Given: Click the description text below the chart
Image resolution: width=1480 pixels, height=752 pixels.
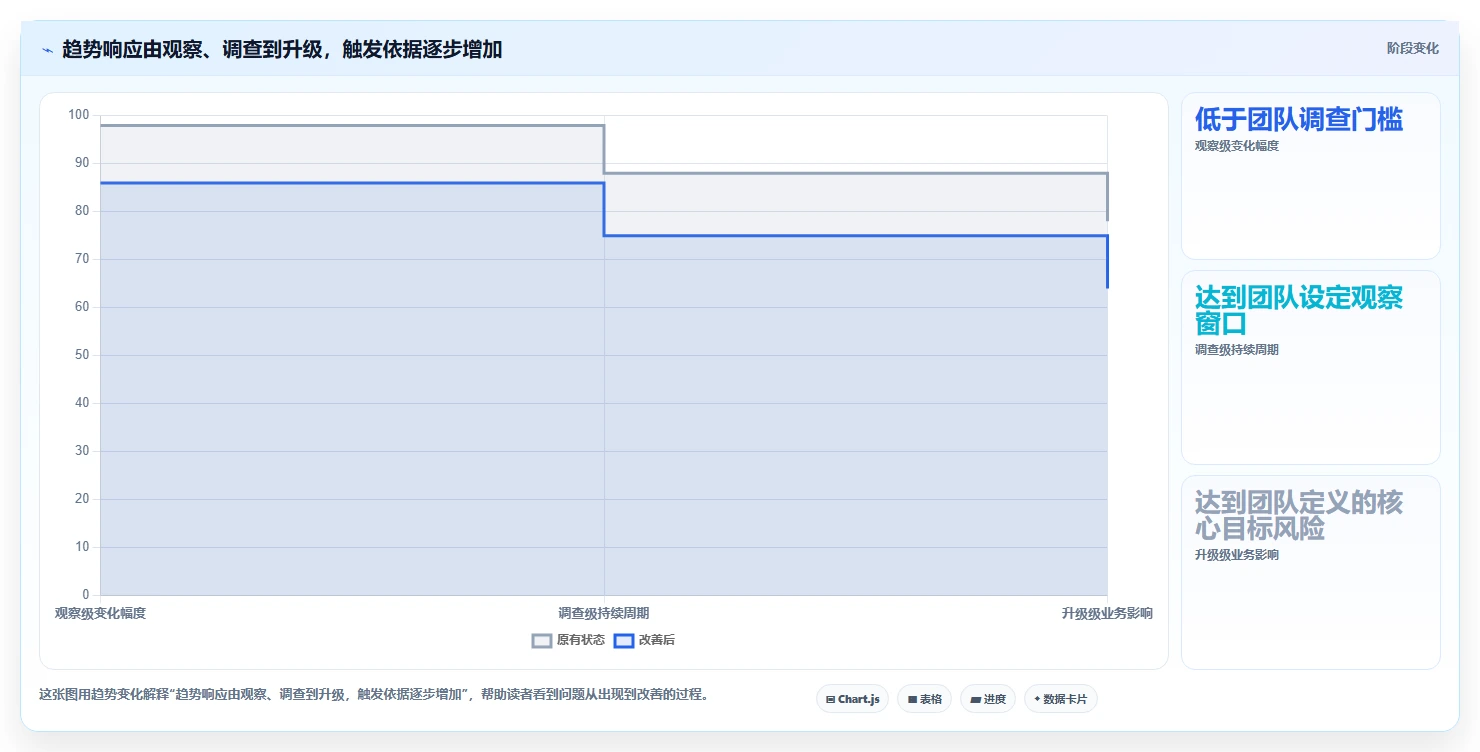Looking at the screenshot, I should click(x=374, y=695).
